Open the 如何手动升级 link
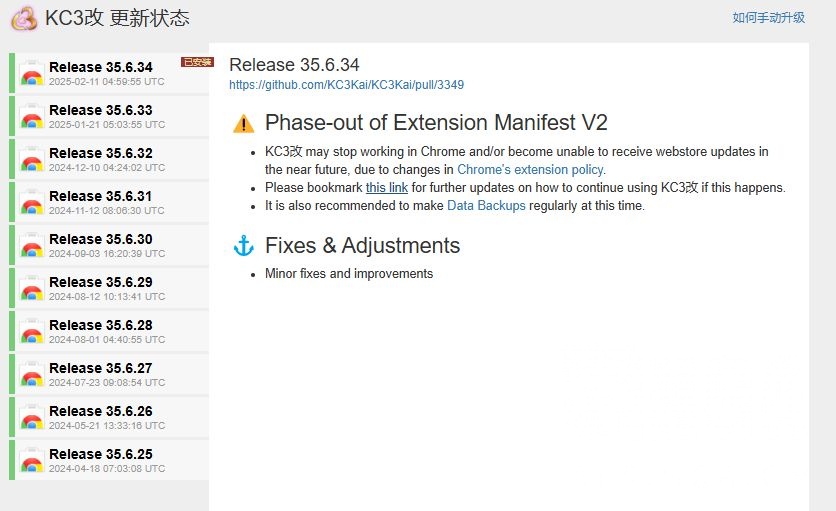Viewport: 836px width, 511px height. click(x=768, y=18)
